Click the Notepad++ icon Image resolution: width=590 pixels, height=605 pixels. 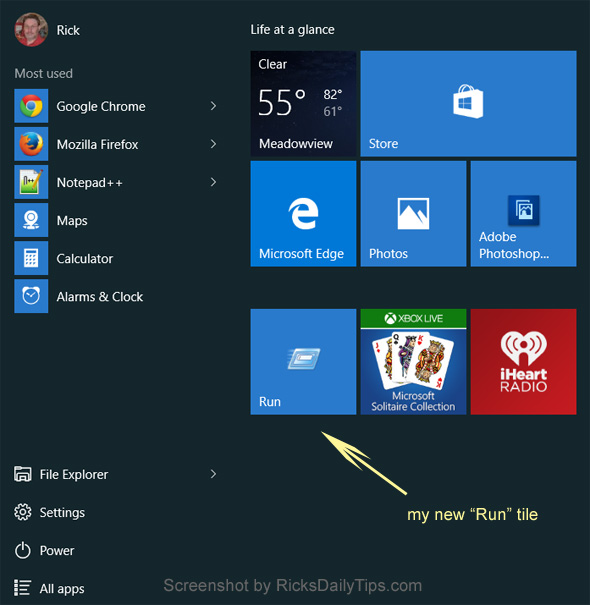coord(31,182)
